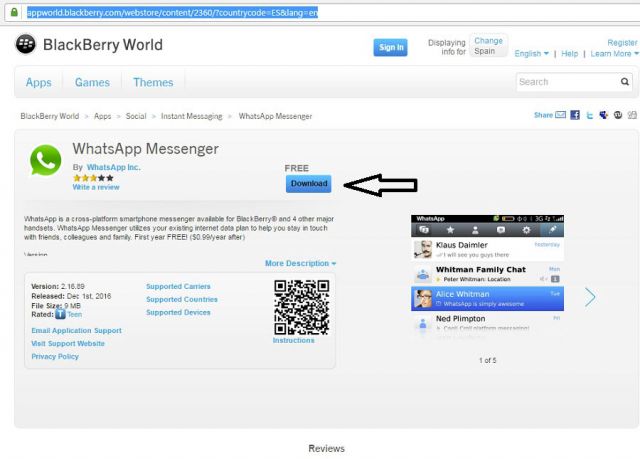Go to Instant Messaging breadcrumb

(191, 116)
